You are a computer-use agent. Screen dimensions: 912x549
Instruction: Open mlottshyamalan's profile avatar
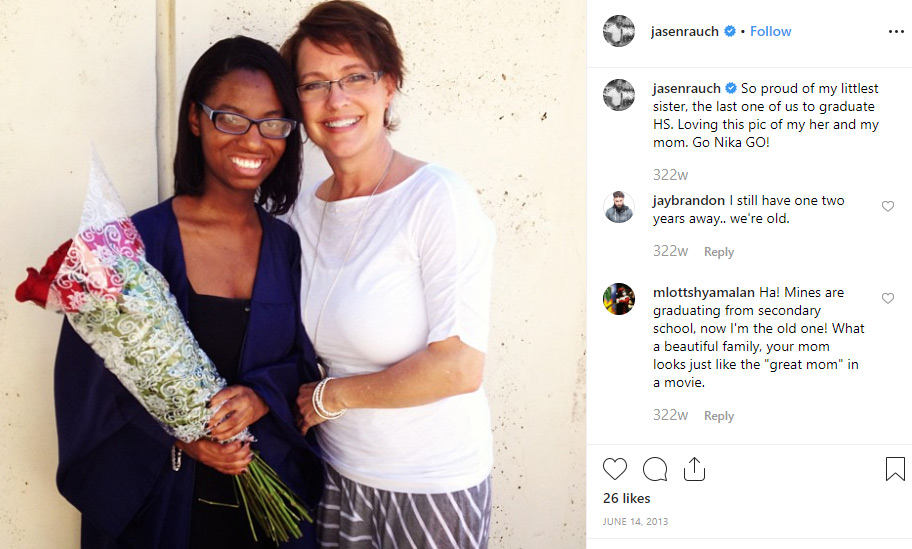[619, 299]
